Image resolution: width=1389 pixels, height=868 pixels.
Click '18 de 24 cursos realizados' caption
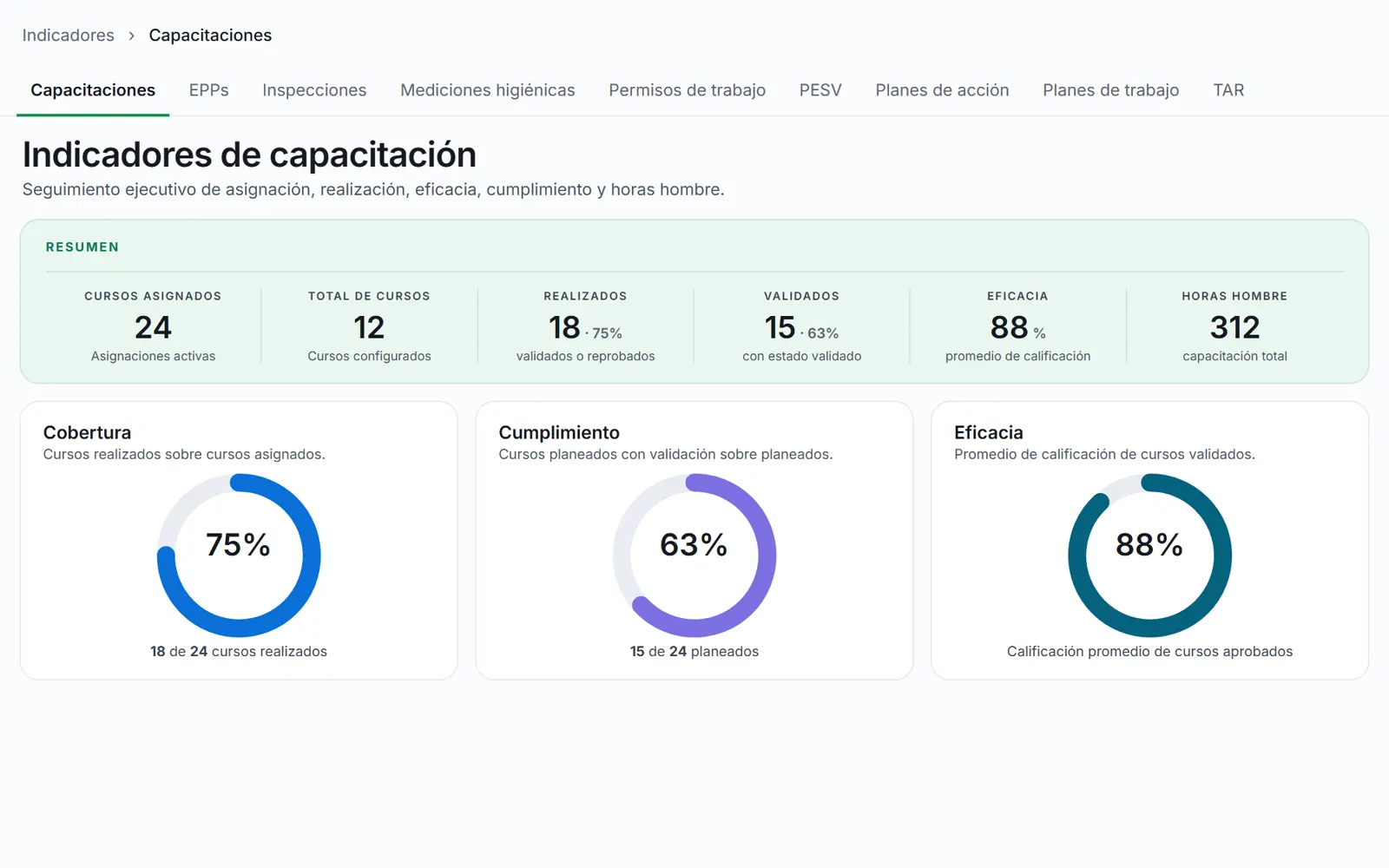point(239,651)
